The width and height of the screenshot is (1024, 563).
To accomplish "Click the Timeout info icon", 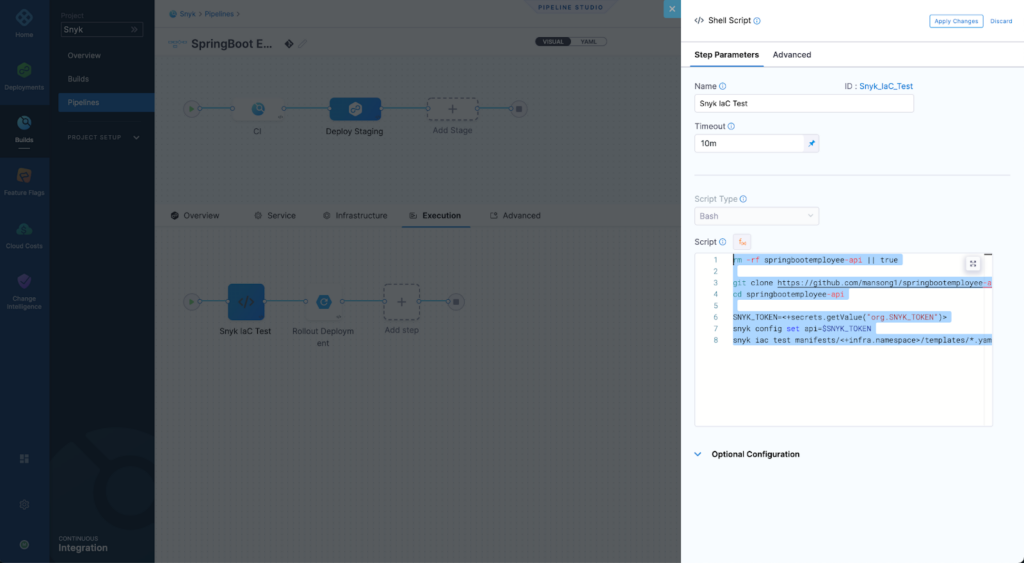I will point(731,126).
